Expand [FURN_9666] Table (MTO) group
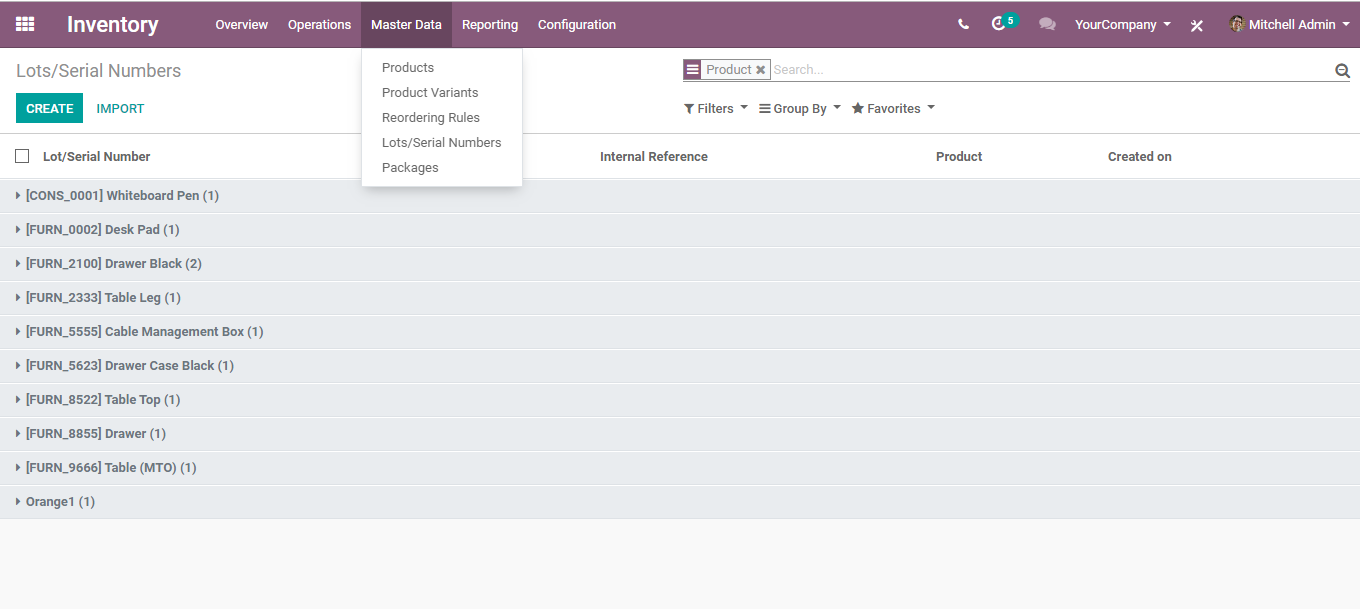The width and height of the screenshot is (1360, 609). 680,468
